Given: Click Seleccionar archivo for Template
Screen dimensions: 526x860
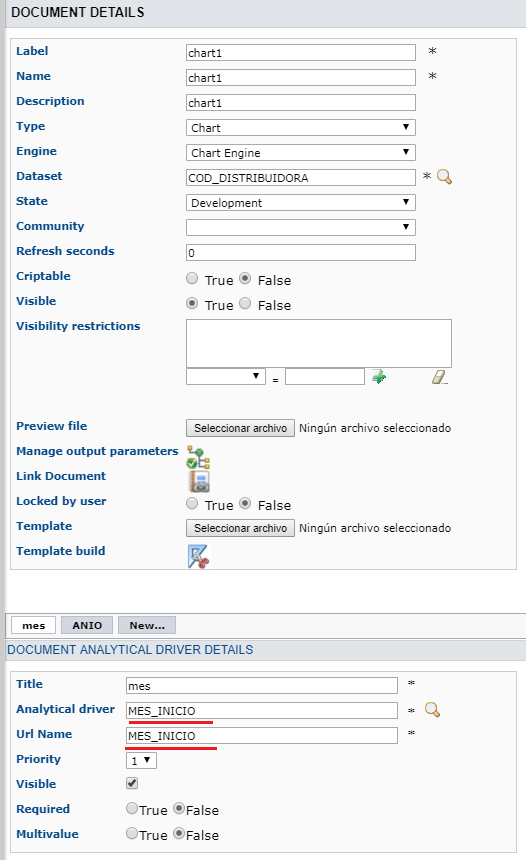Looking at the screenshot, I should click(240, 528).
